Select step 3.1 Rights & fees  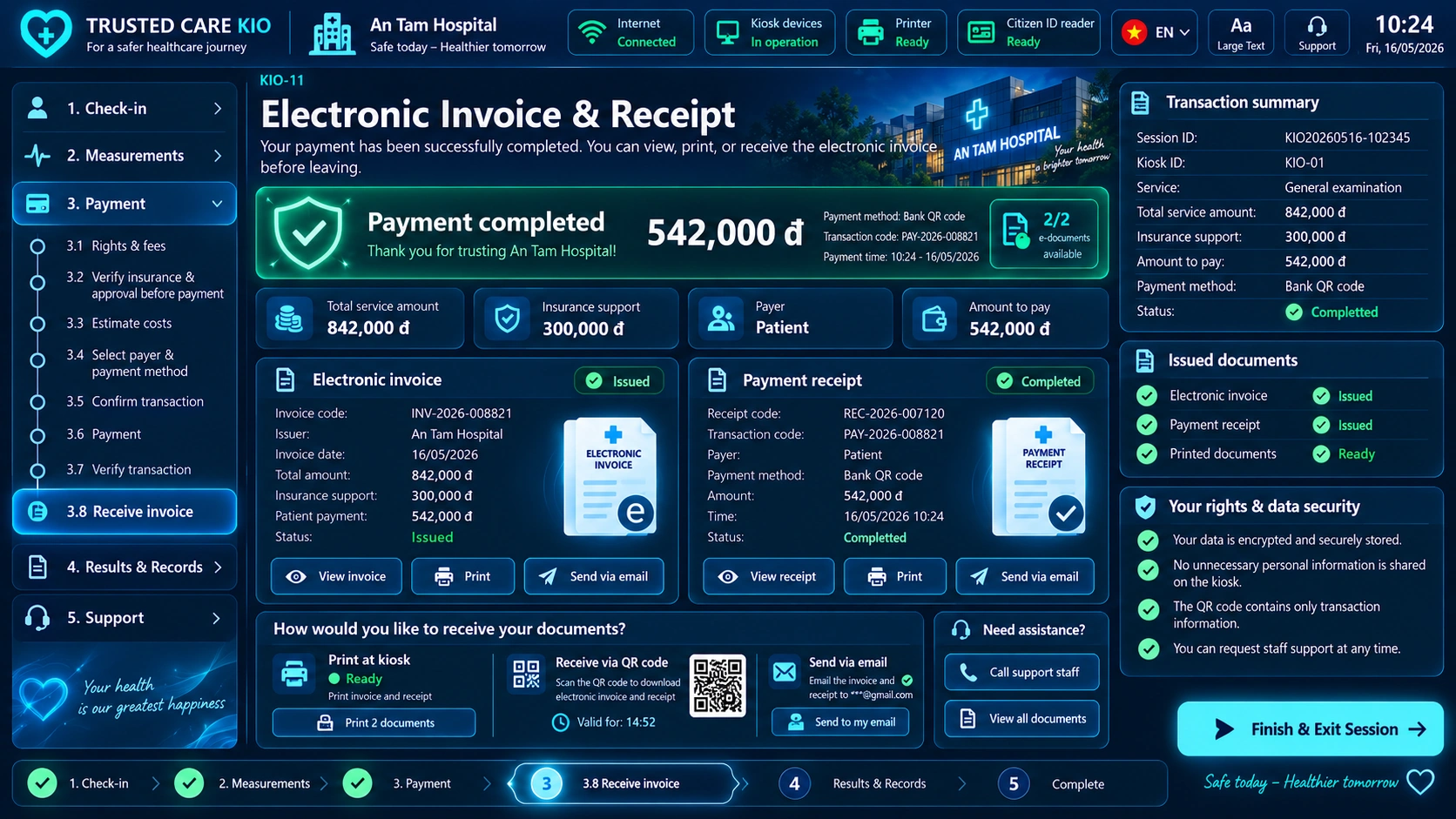coord(116,246)
